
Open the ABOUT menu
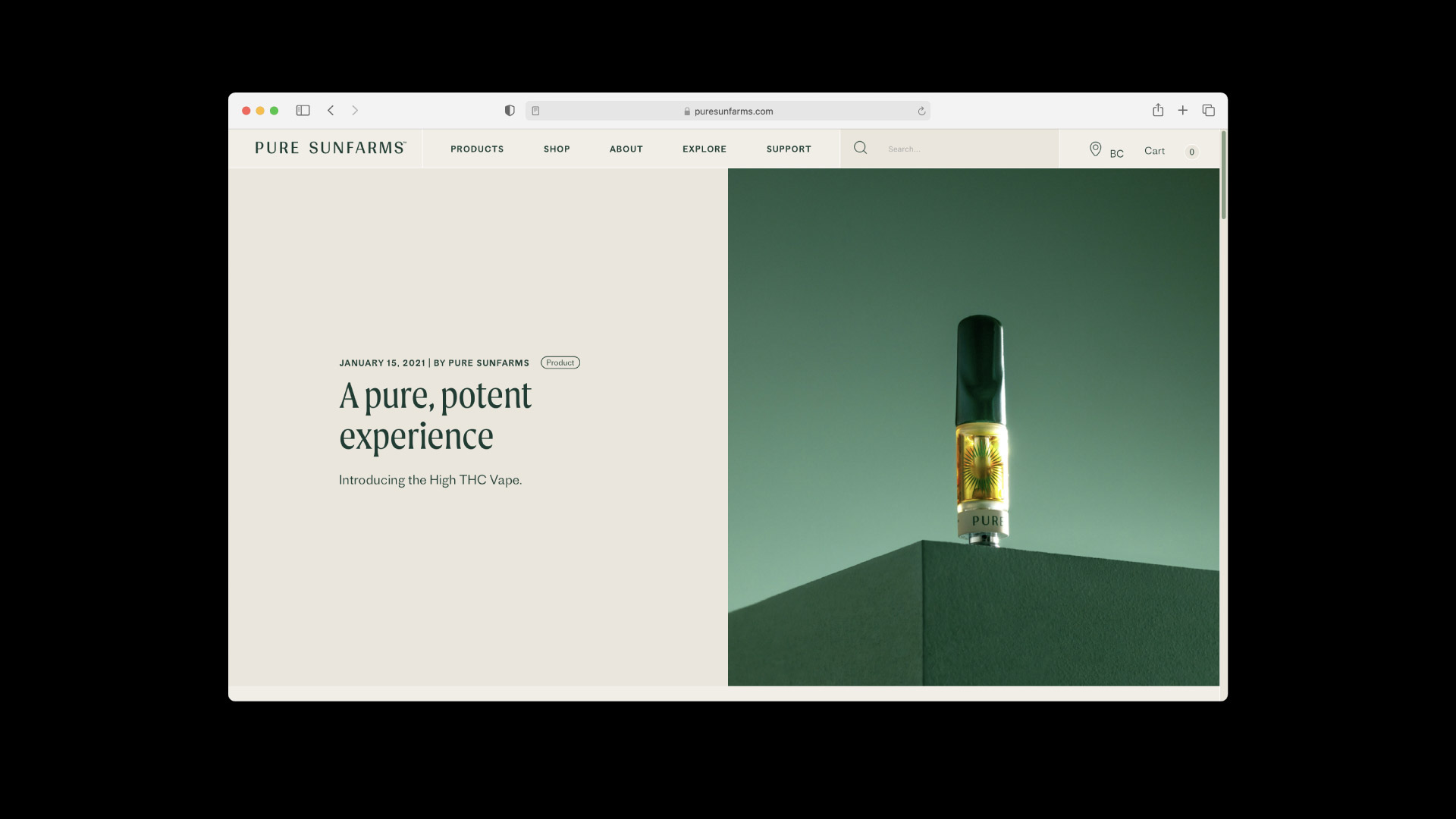click(x=626, y=149)
